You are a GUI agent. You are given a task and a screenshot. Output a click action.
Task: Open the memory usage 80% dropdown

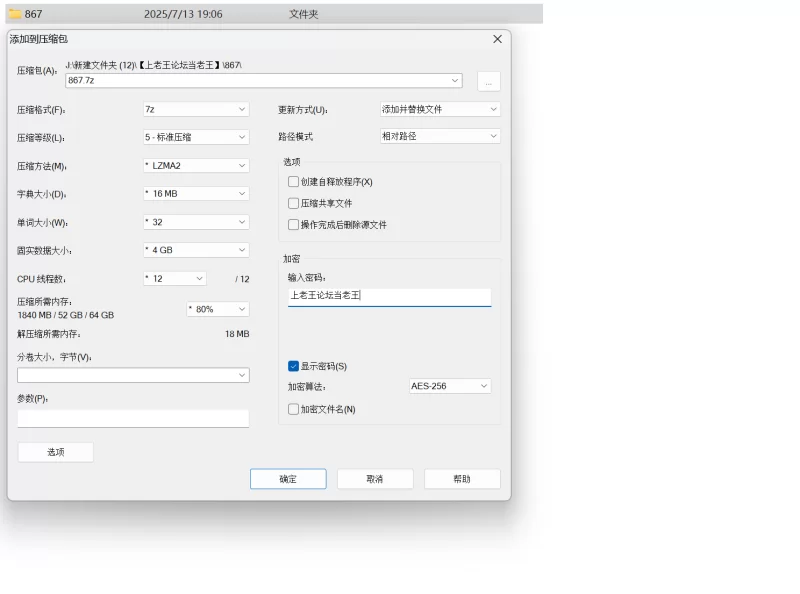click(218, 309)
